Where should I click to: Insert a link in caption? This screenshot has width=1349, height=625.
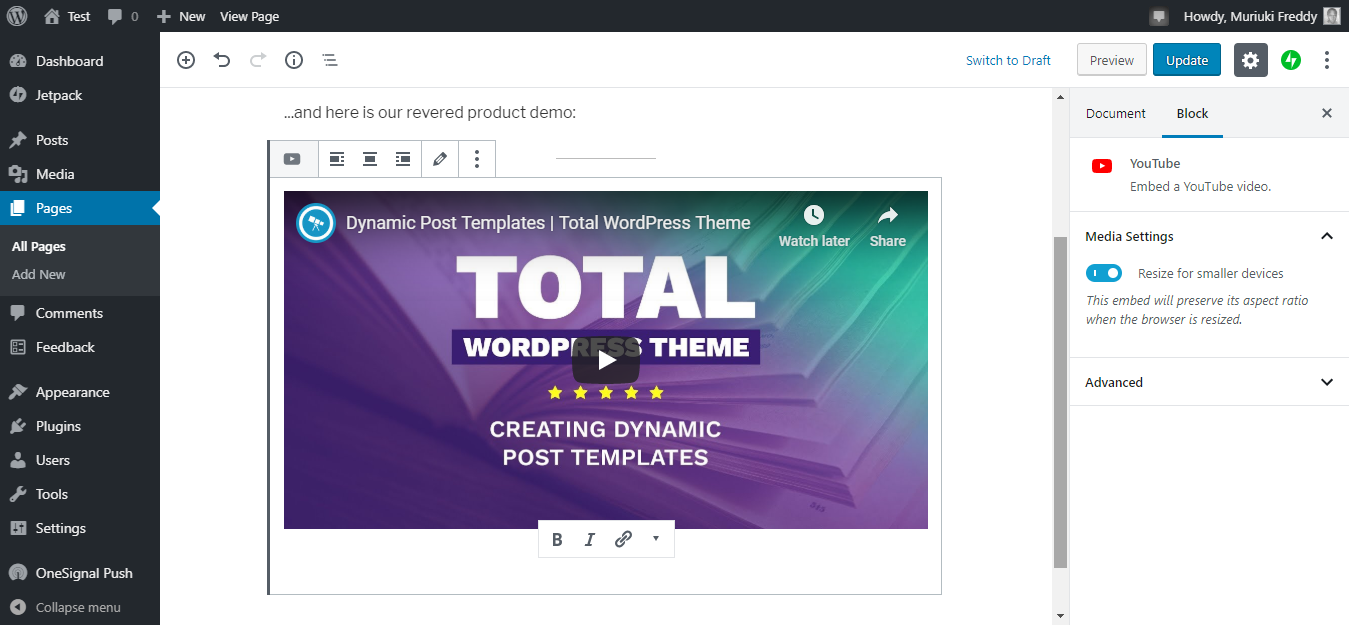coord(623,539)
